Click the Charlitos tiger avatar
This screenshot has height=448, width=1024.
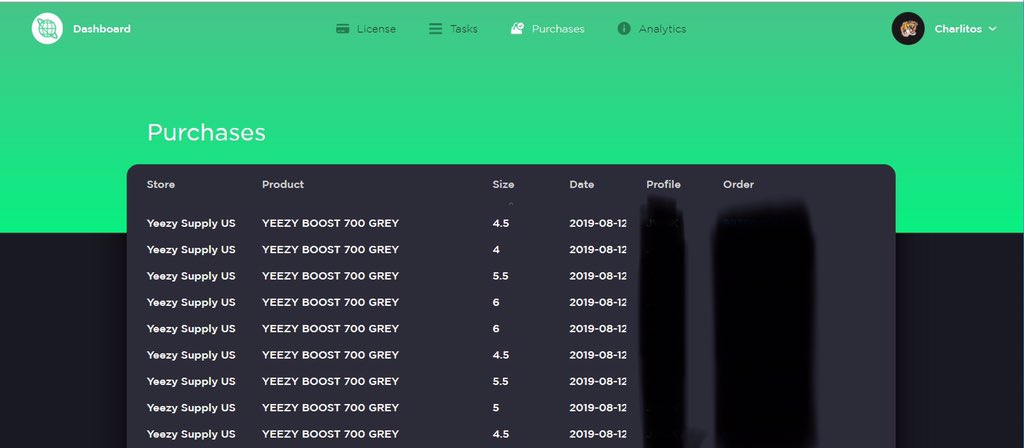pyautogui.click(x=908, y=29)
